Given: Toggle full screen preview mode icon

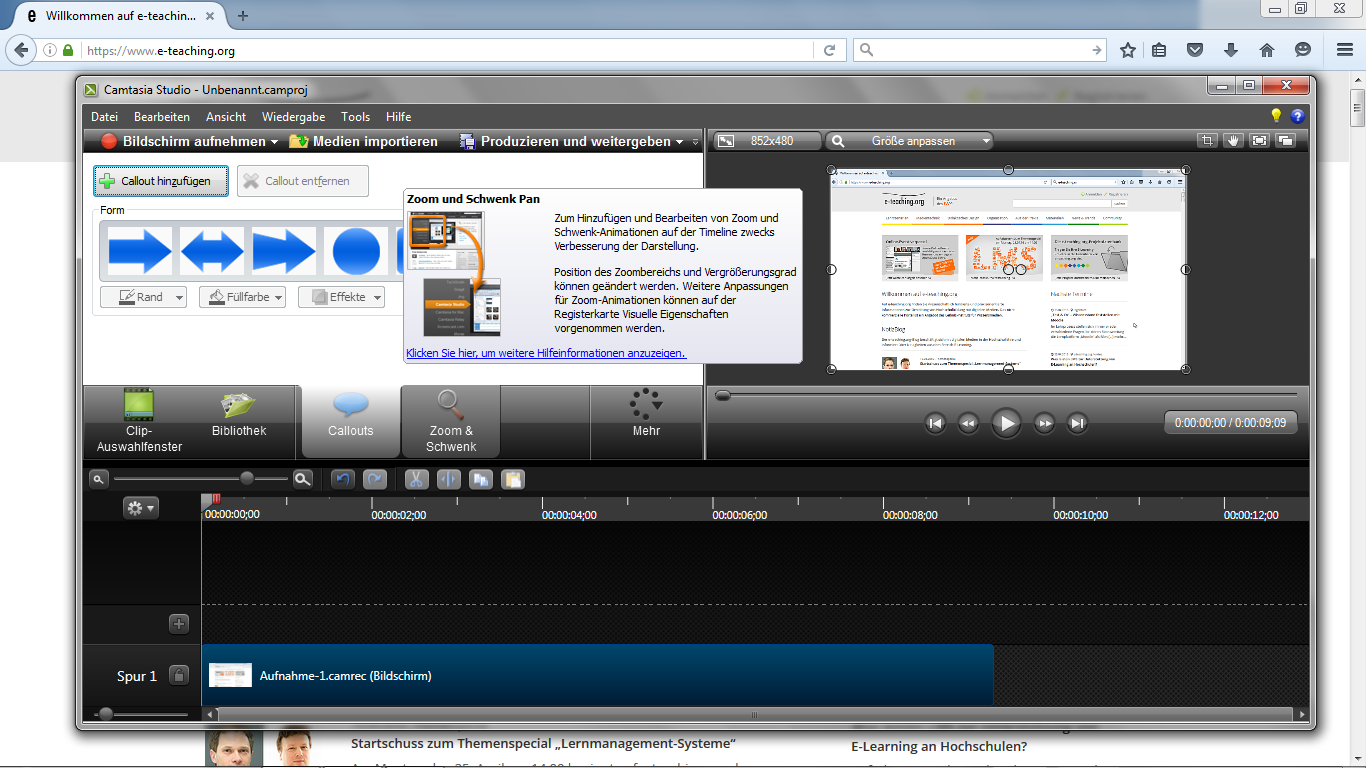Looking at the screenshot, I should pos(1260,141).
